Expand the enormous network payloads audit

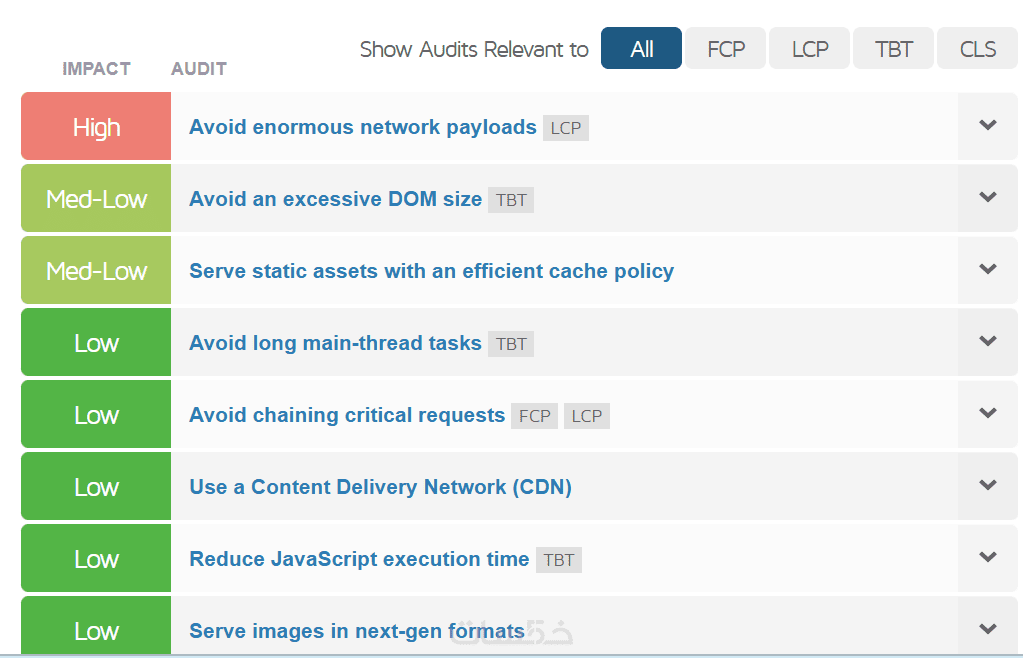[988, 126]
